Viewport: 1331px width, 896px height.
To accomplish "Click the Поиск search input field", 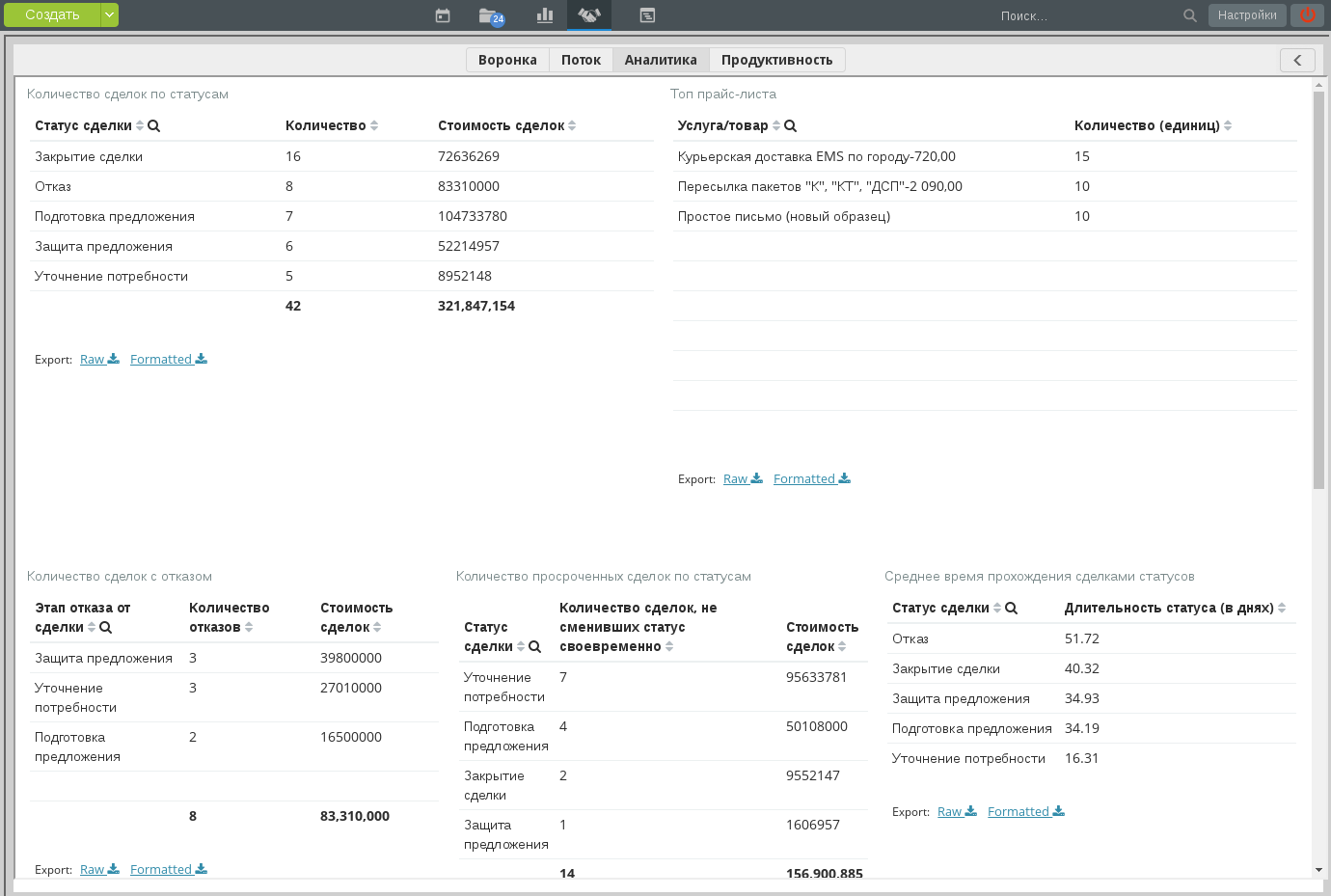I will pos(1085,15).
